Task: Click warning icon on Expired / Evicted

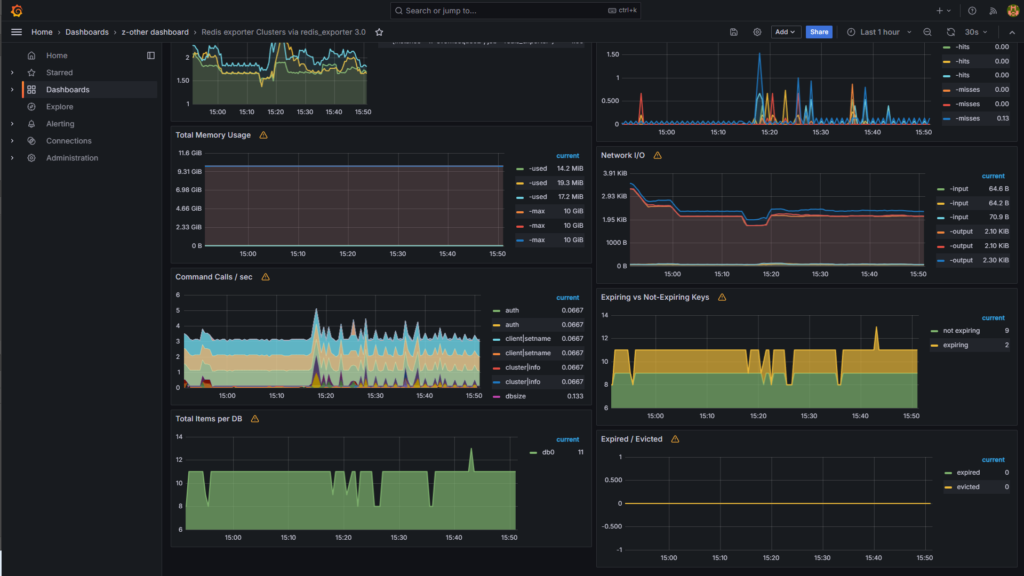Action: (675, 439)
